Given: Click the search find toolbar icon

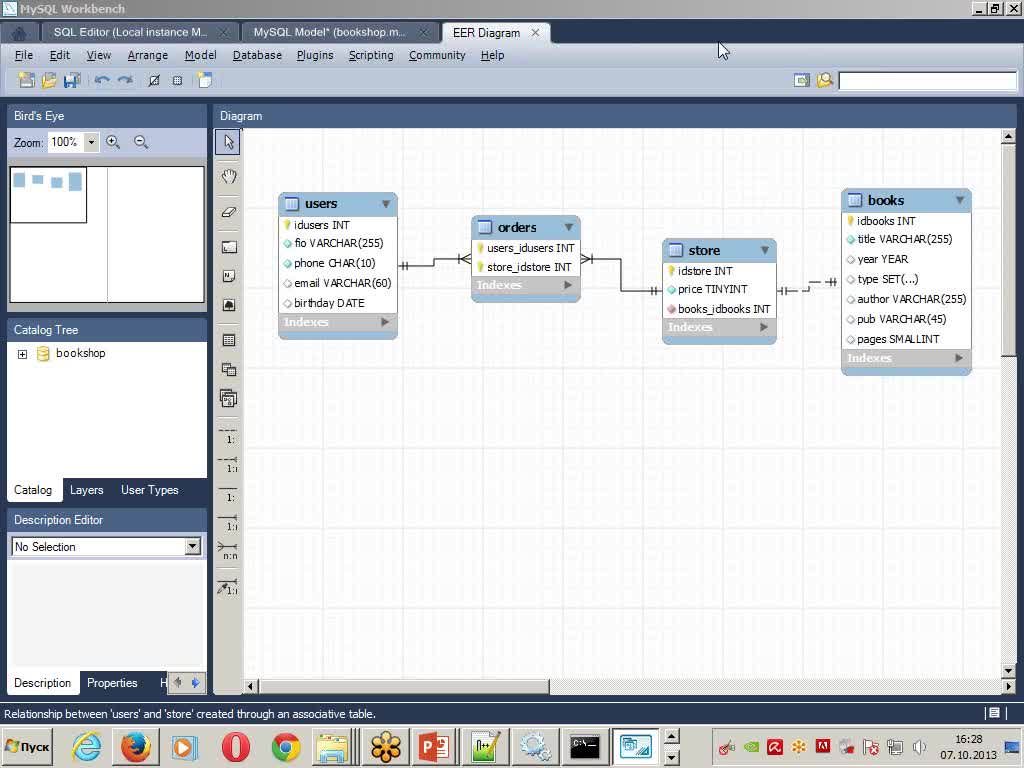Looking at the screenshot, I should [x=825, y=80].
